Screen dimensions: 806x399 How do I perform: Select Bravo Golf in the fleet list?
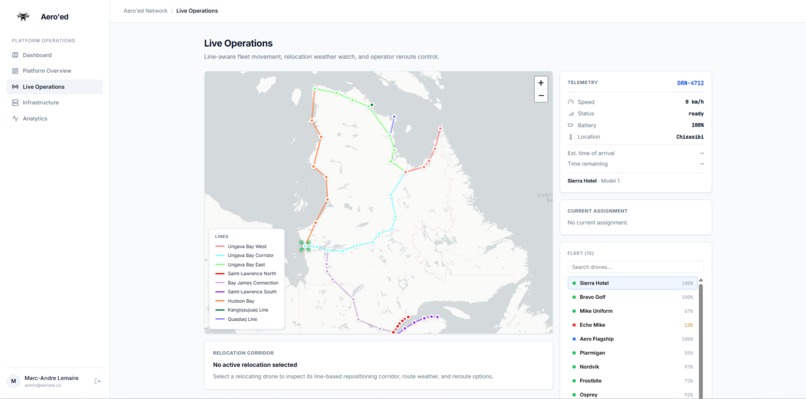(x=632, y=297)
